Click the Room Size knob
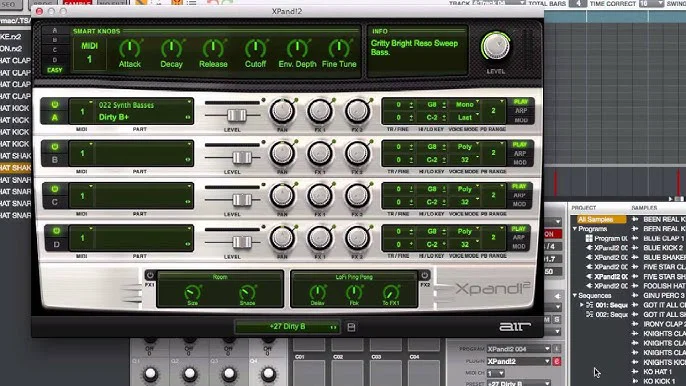686x386 pixels. 192,292
